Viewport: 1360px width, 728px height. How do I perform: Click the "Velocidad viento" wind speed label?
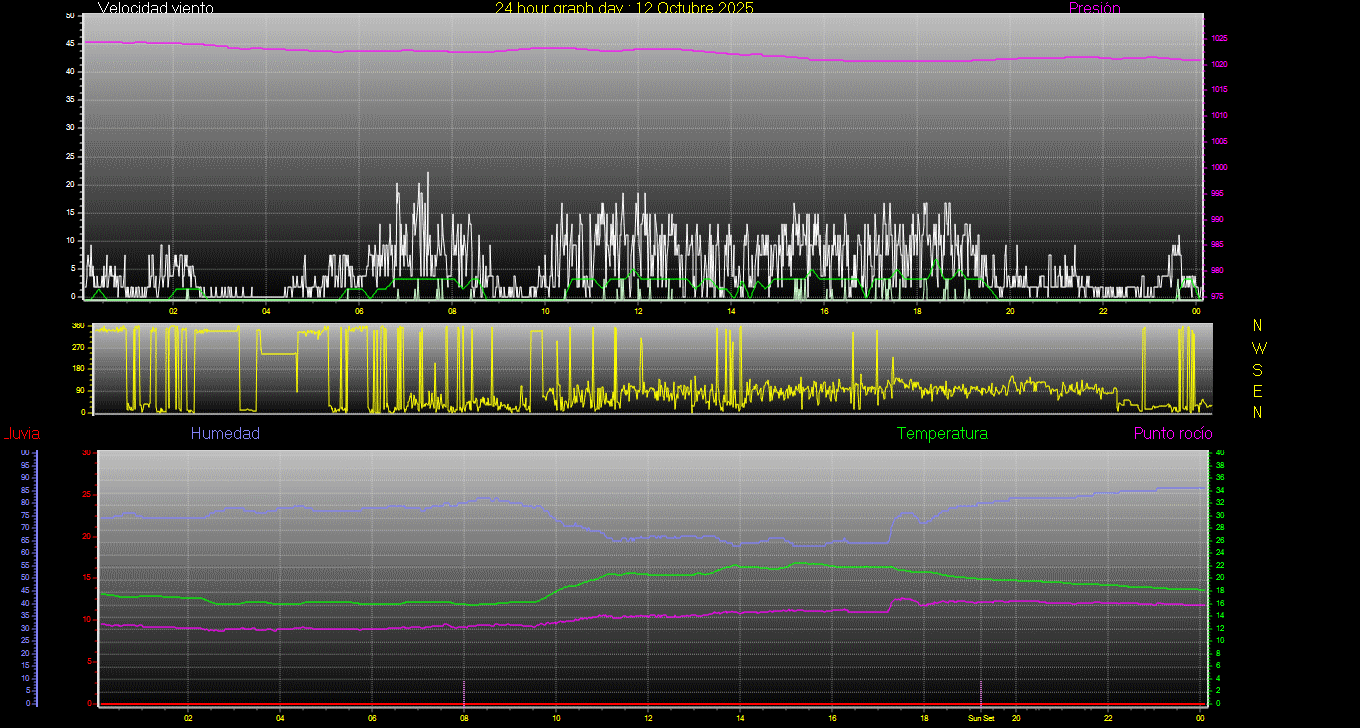coord(155,8)
